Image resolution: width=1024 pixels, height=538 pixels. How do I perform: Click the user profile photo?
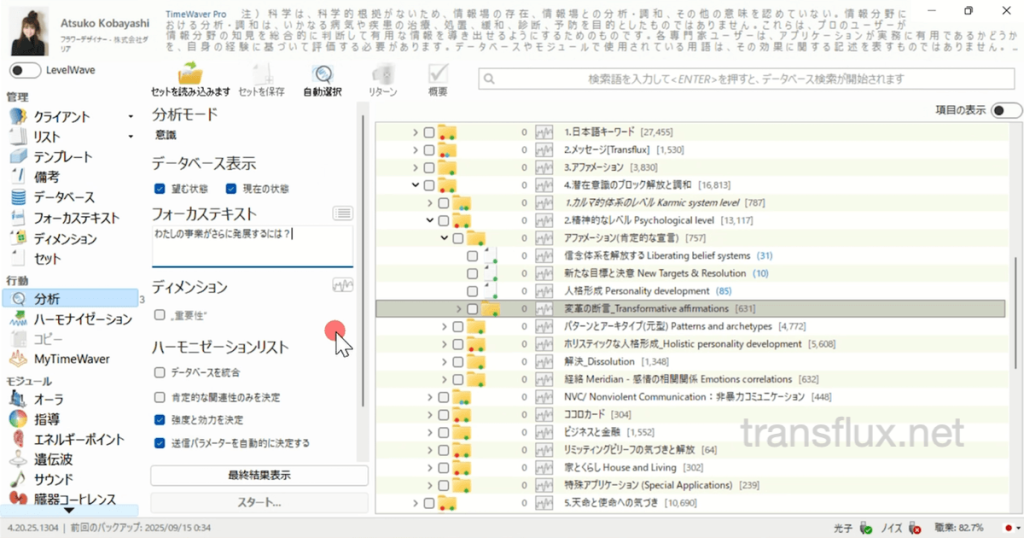[30, 31]
